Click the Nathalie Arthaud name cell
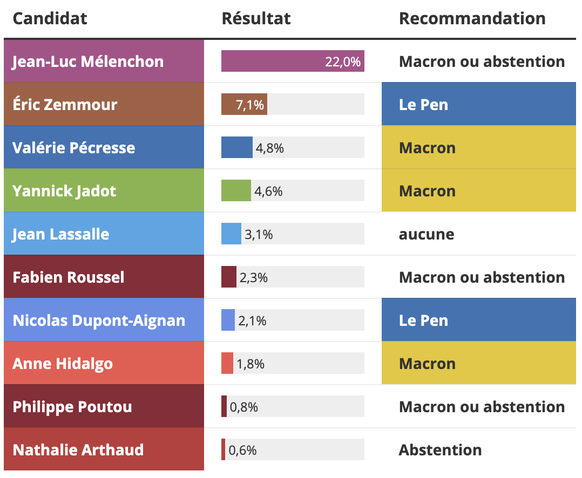The height and width of the screenshot is (478, 582). click(x=104, y=449)
